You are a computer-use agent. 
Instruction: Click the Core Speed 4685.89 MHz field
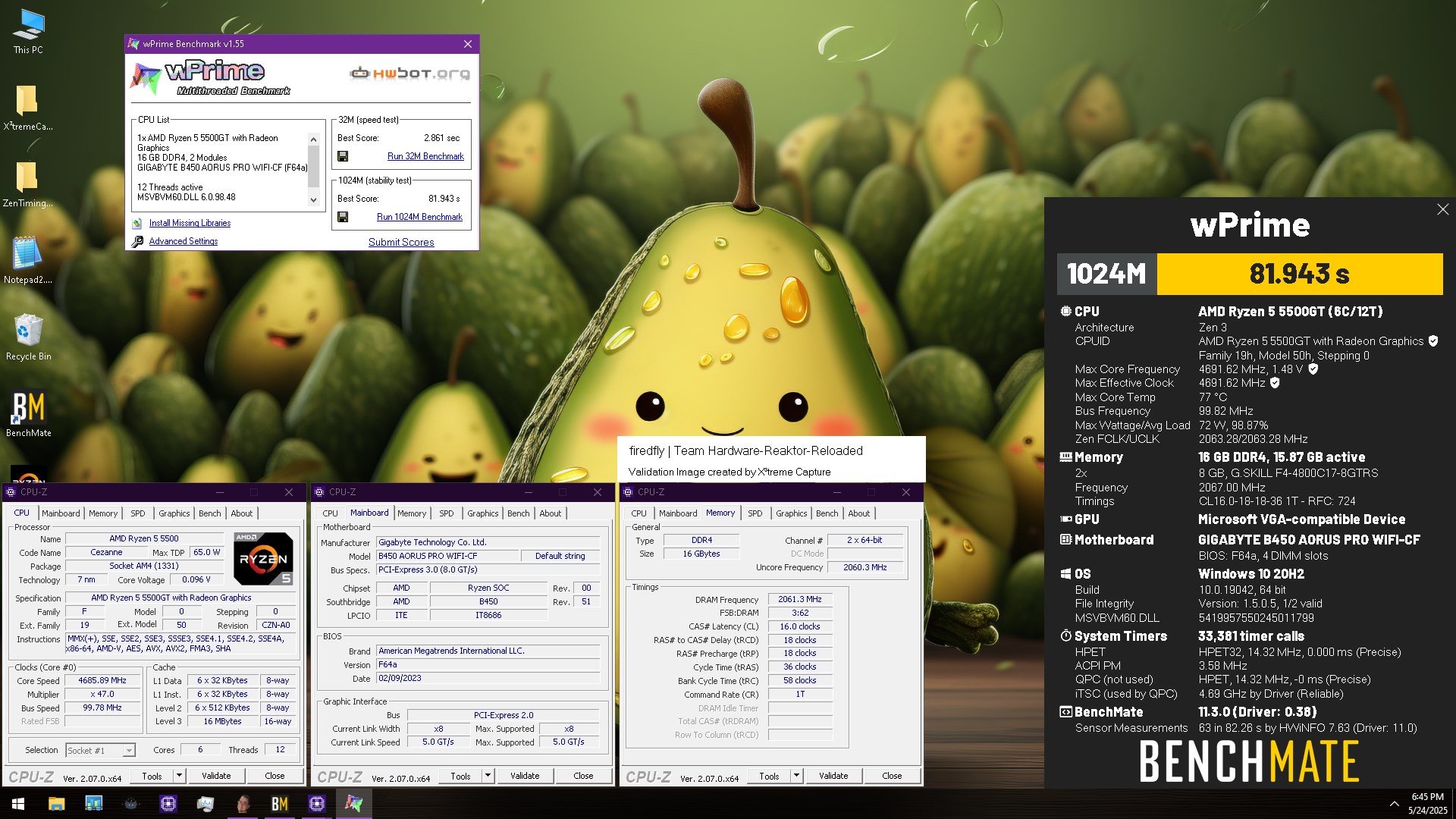pos(103,680)
